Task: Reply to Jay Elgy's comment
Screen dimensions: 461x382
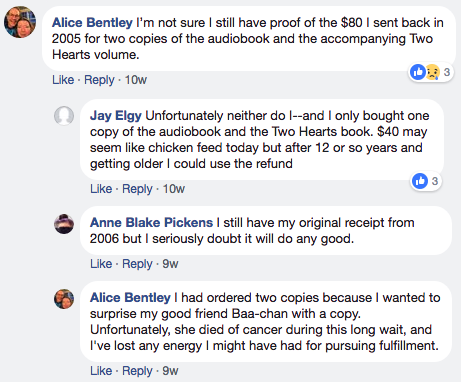Action: pos(137,189)
